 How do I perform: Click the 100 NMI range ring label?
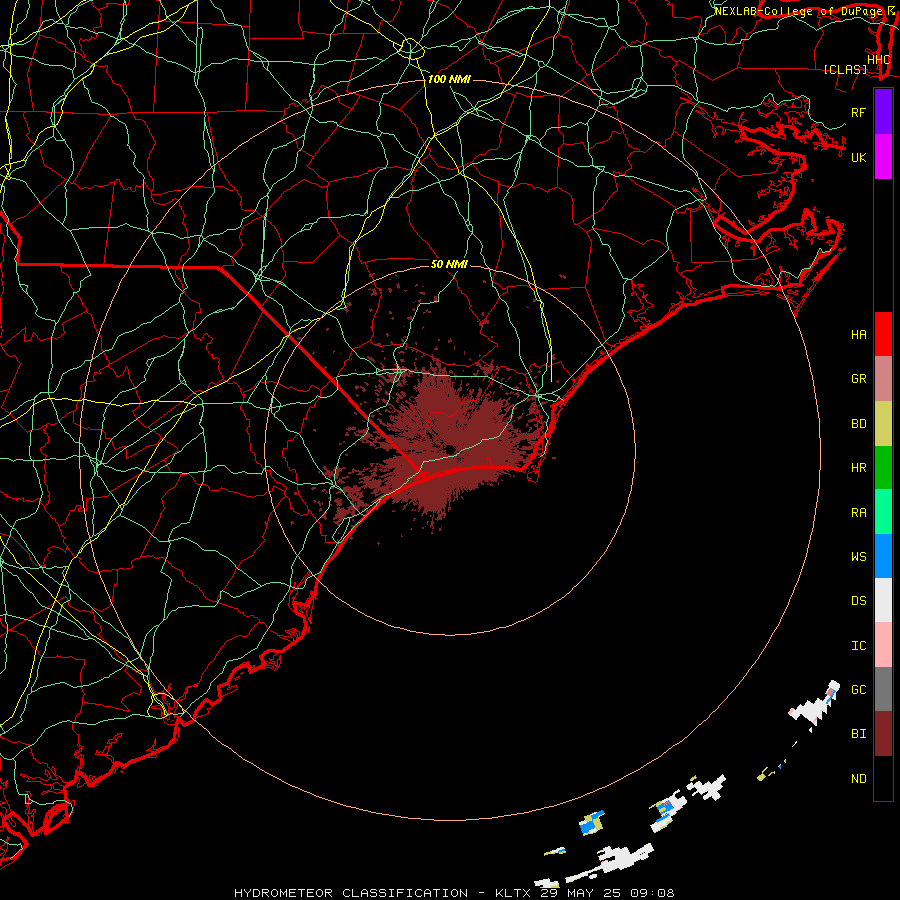449,79
